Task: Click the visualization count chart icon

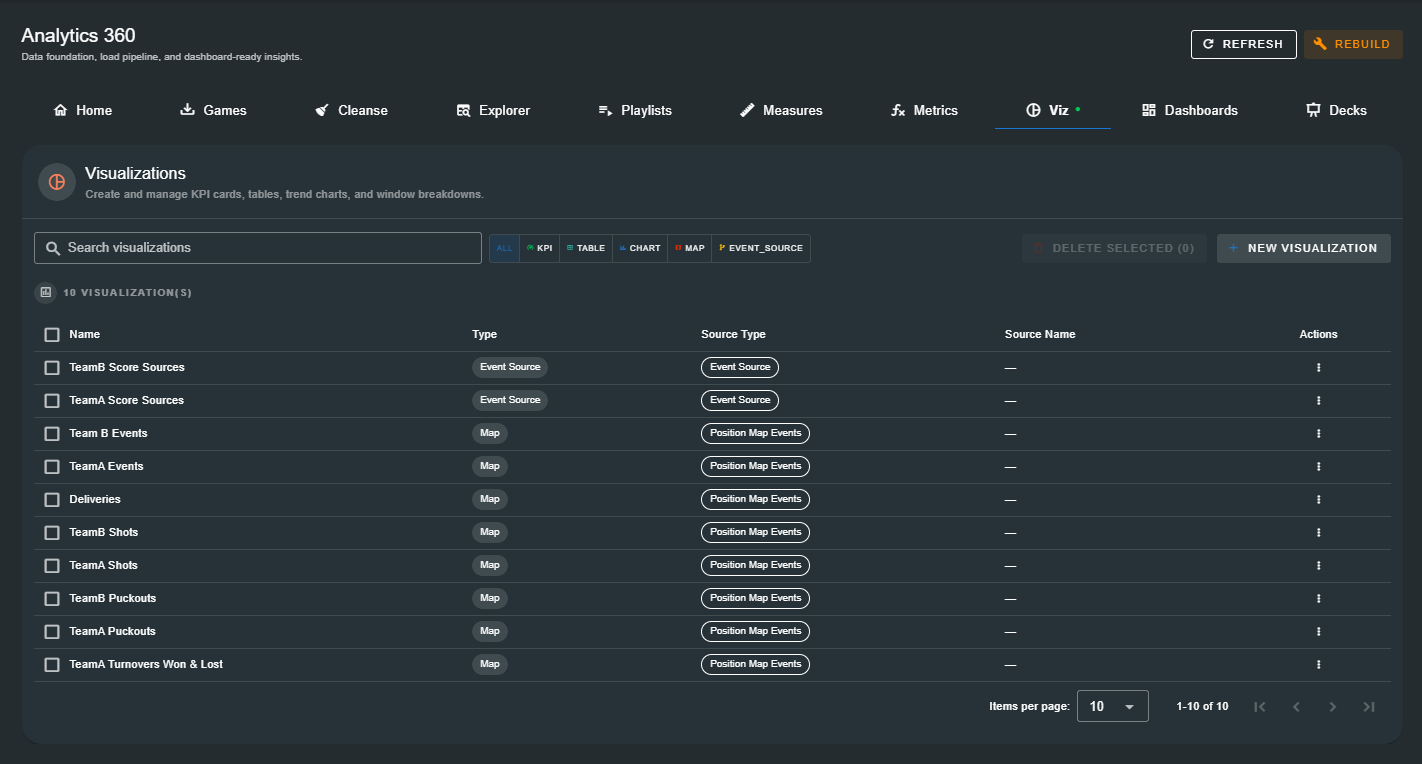Action: [45, 293]
